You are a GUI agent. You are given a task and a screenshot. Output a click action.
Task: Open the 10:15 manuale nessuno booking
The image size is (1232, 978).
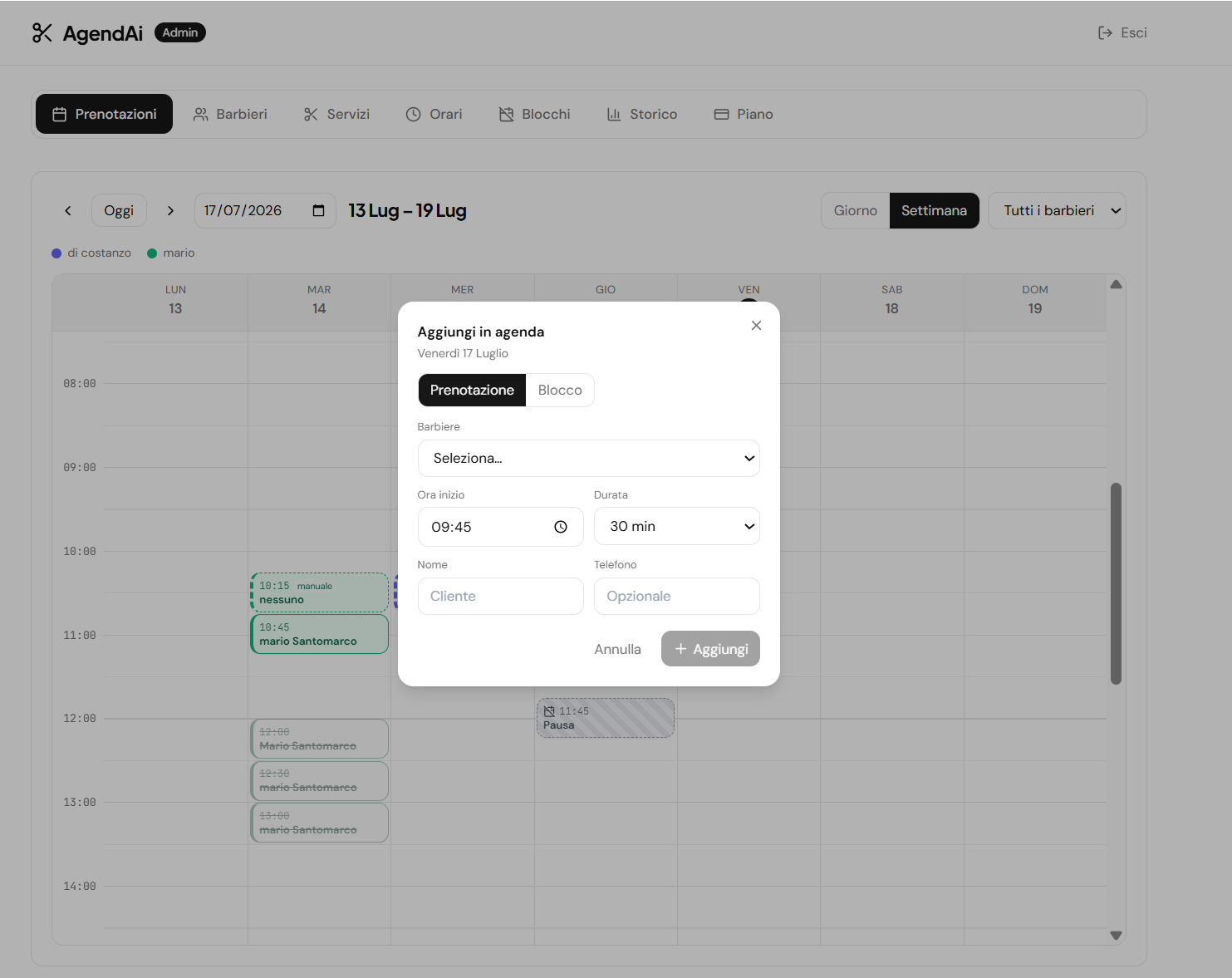[x=320, y=592]
